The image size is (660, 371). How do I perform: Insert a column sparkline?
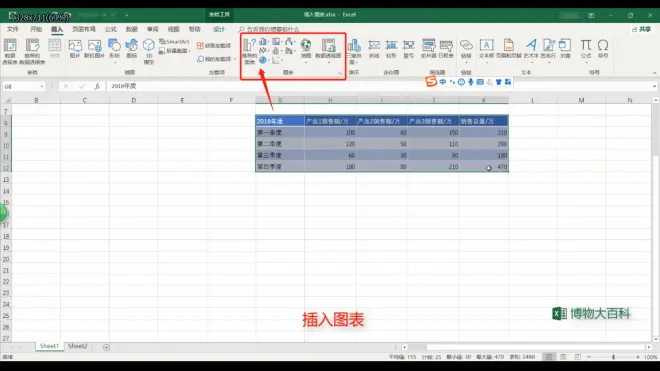[391, 49]
